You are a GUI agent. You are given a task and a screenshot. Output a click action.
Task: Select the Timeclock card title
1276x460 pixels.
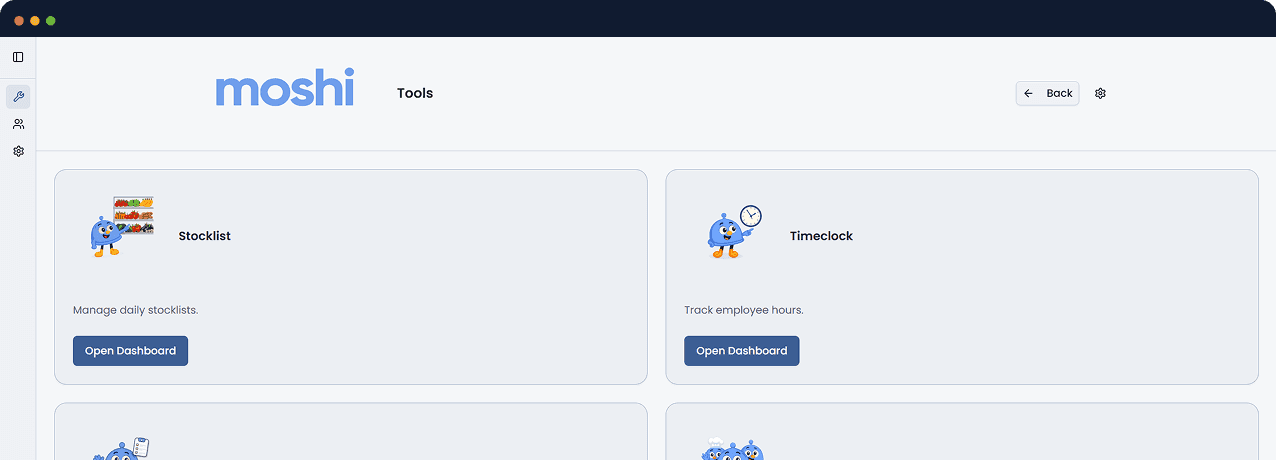(821, 236)
